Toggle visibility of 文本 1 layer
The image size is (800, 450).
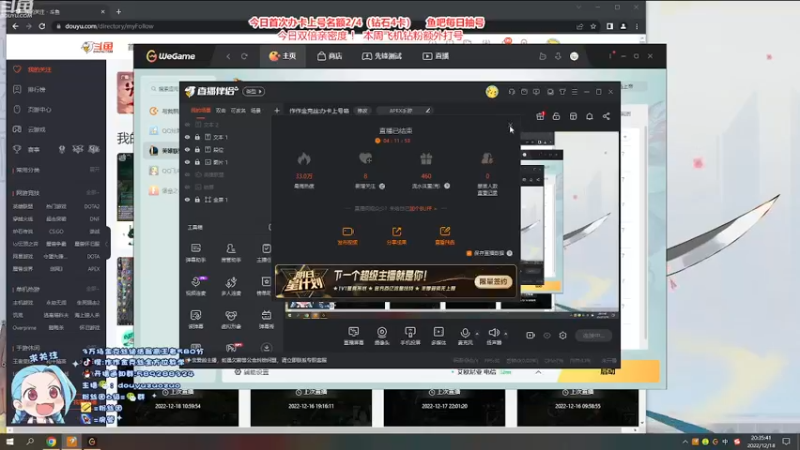pyautogui.click(x=187, y=137)
